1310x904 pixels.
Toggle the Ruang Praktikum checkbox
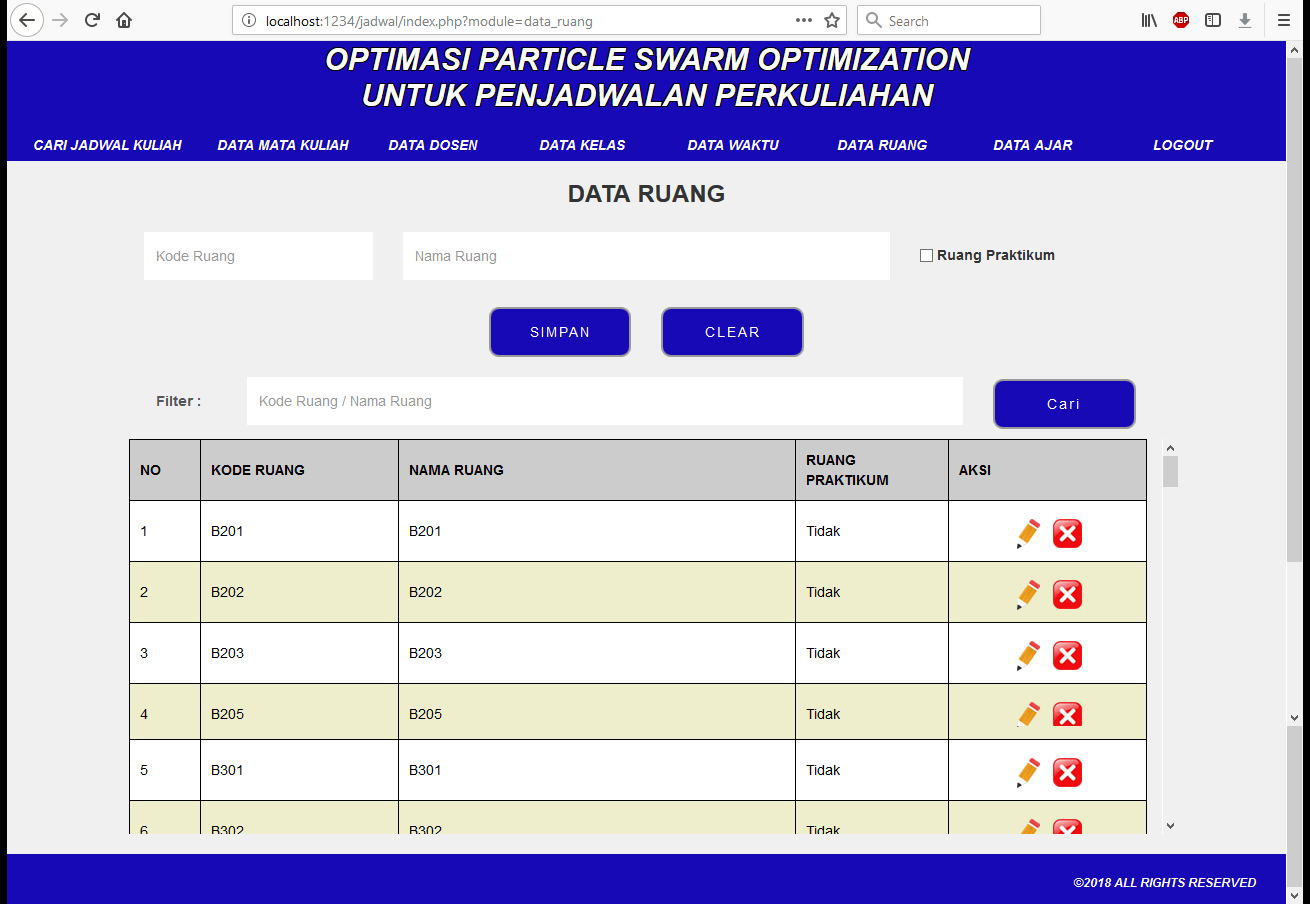[926, 255]
